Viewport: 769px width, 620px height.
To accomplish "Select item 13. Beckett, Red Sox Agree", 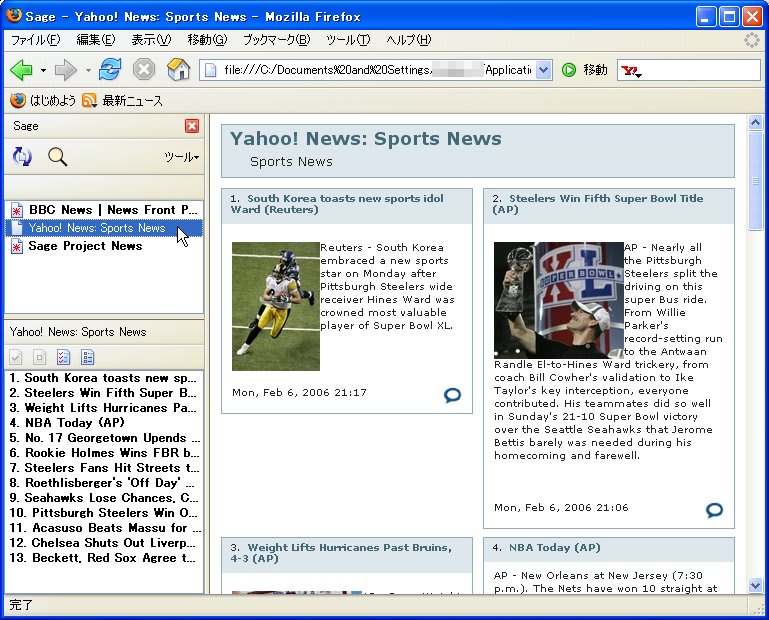I will (x=104, y=558).
